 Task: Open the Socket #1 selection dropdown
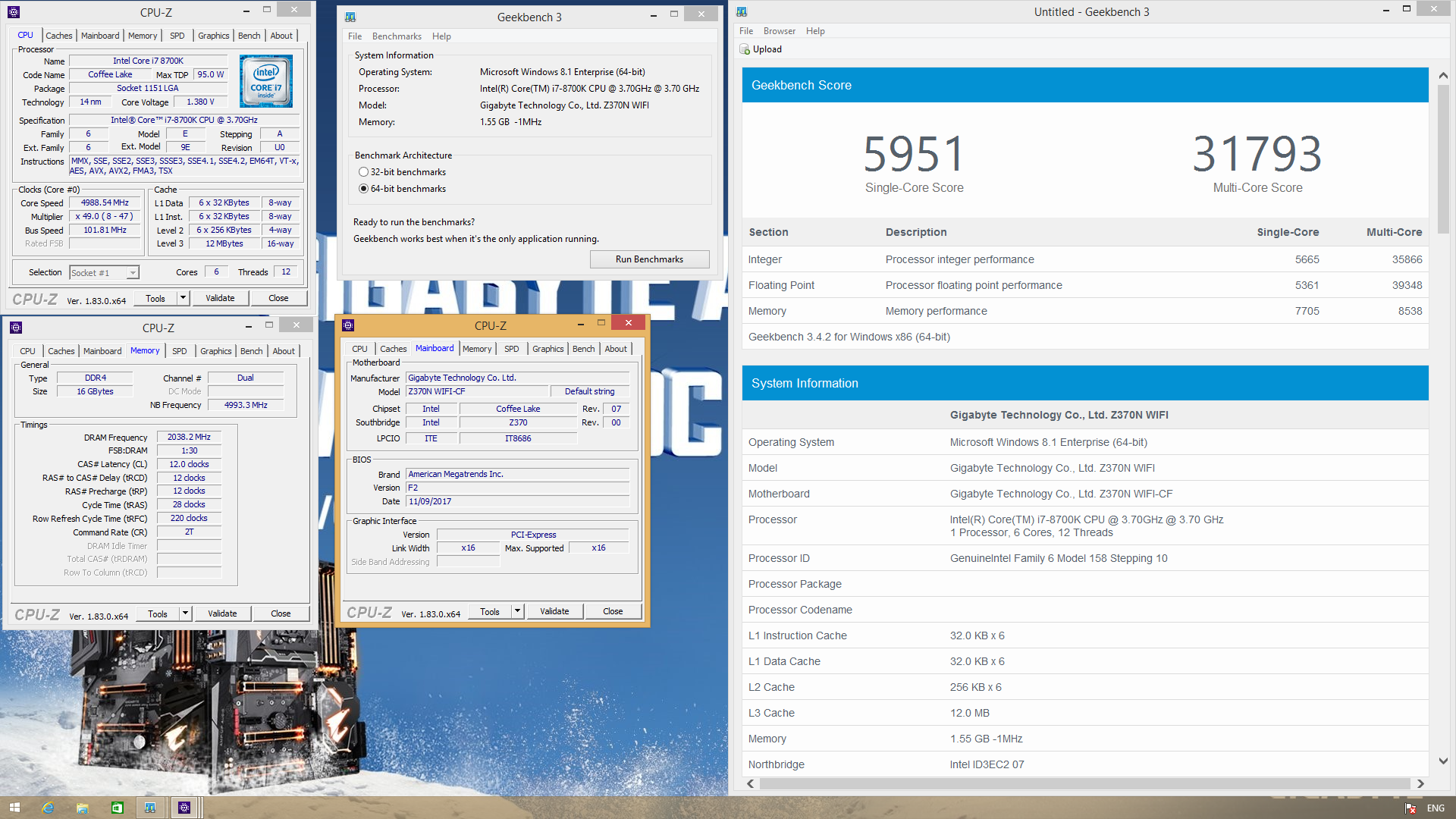[x=104, y=272]
